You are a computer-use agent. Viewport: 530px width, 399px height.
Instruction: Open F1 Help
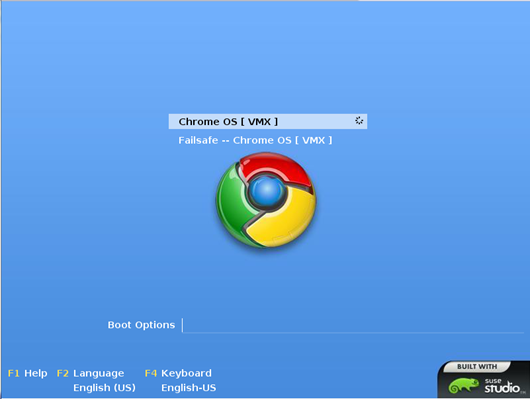point(27,373)
